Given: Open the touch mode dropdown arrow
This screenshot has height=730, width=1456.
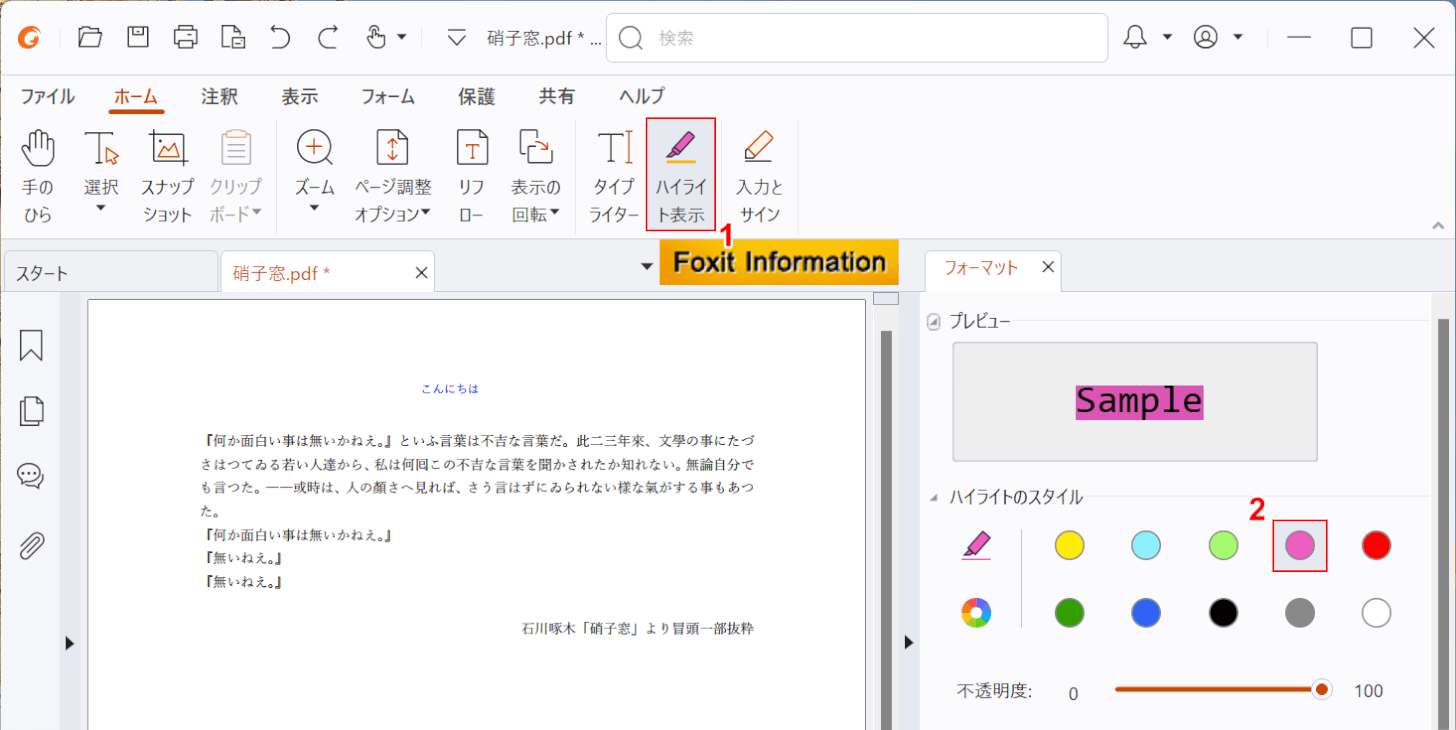Looking at the screenshot, I should tap(402, 38).
